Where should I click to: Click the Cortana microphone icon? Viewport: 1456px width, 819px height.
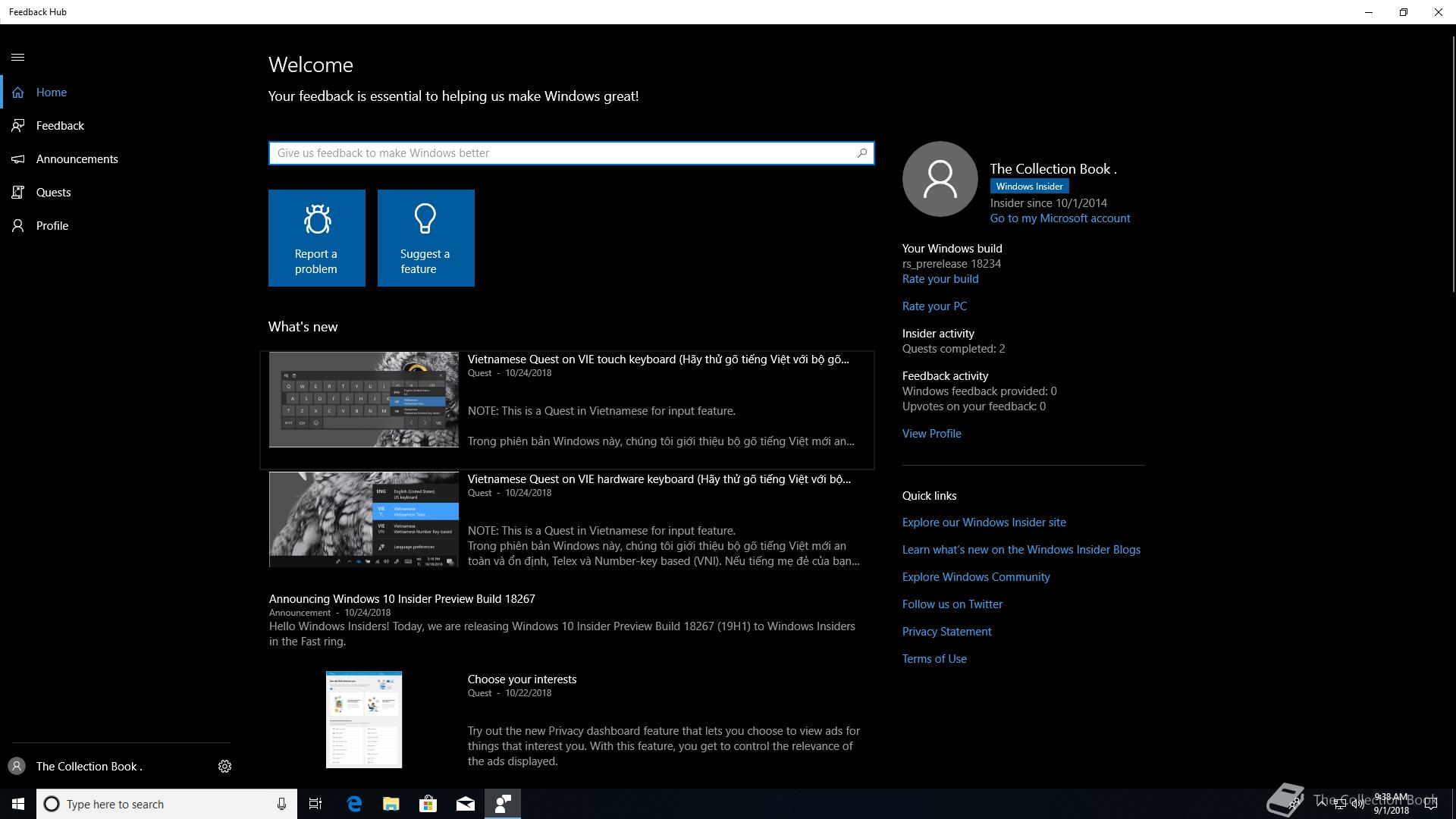[x=281, y=804]
